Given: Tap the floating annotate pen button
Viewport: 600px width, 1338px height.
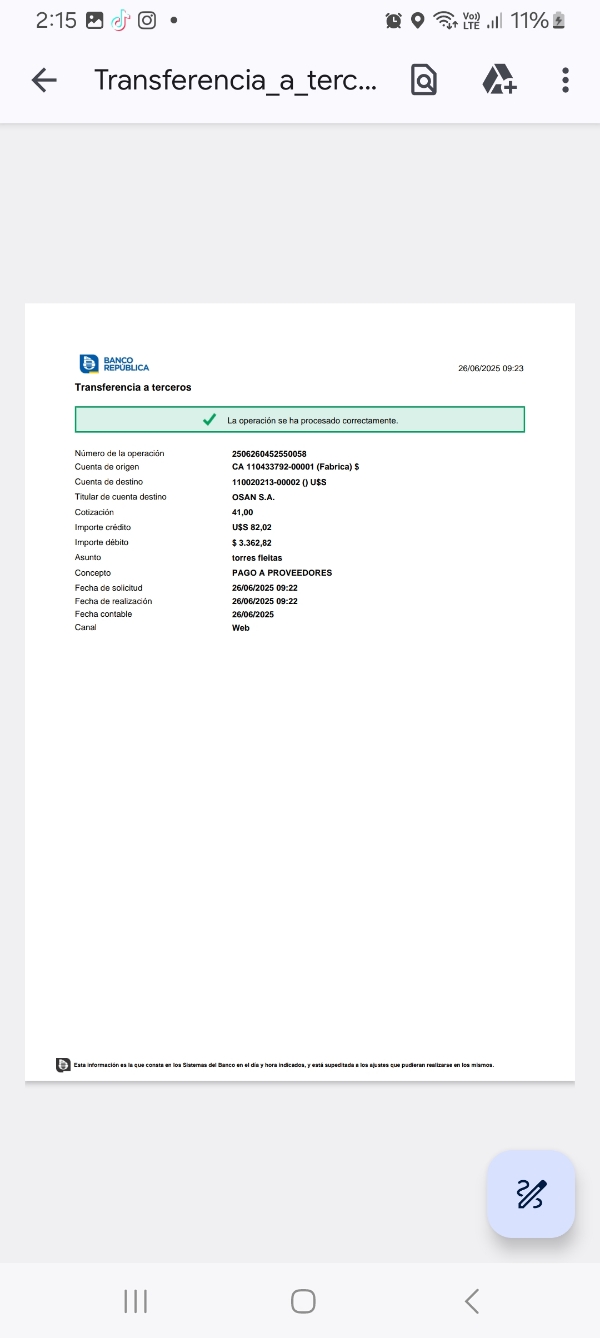Looking at the screenshot, I should (x=531, y=1194).
